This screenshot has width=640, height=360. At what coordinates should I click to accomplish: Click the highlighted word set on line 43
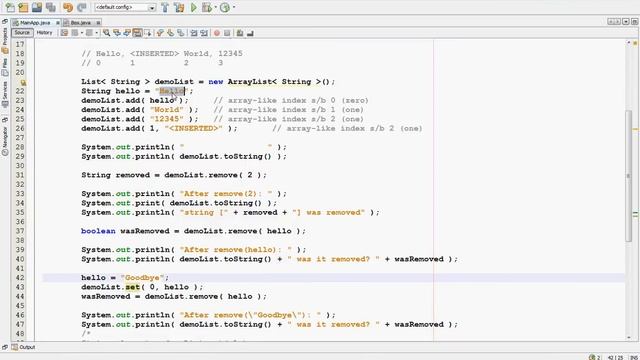[133, 287]
